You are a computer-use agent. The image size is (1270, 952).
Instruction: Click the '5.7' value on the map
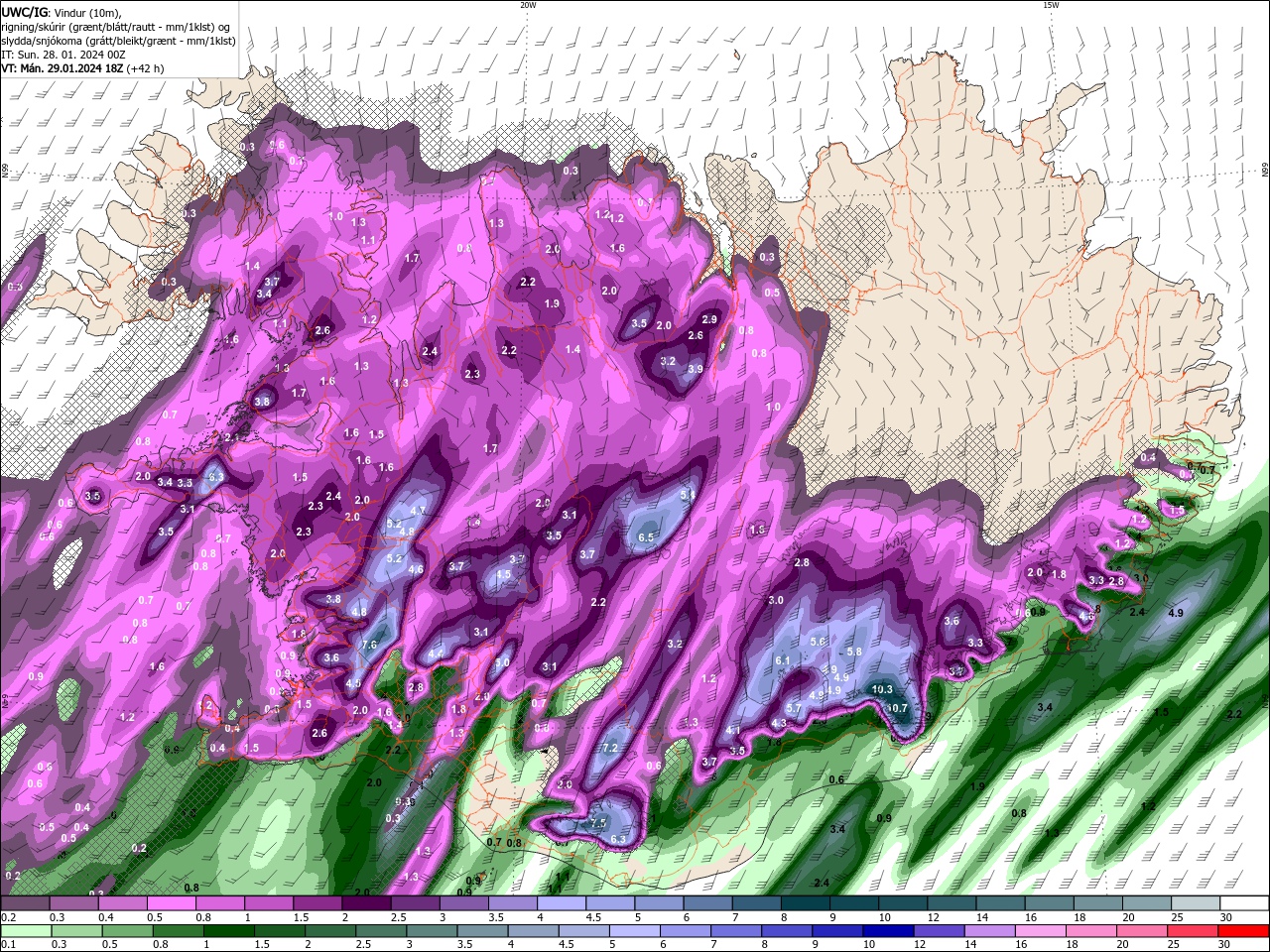coord(794,707)
